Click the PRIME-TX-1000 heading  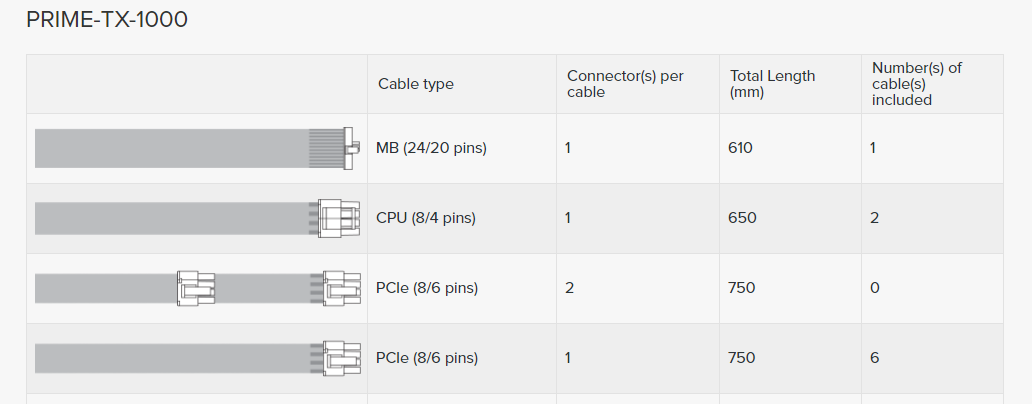(107, 20)
